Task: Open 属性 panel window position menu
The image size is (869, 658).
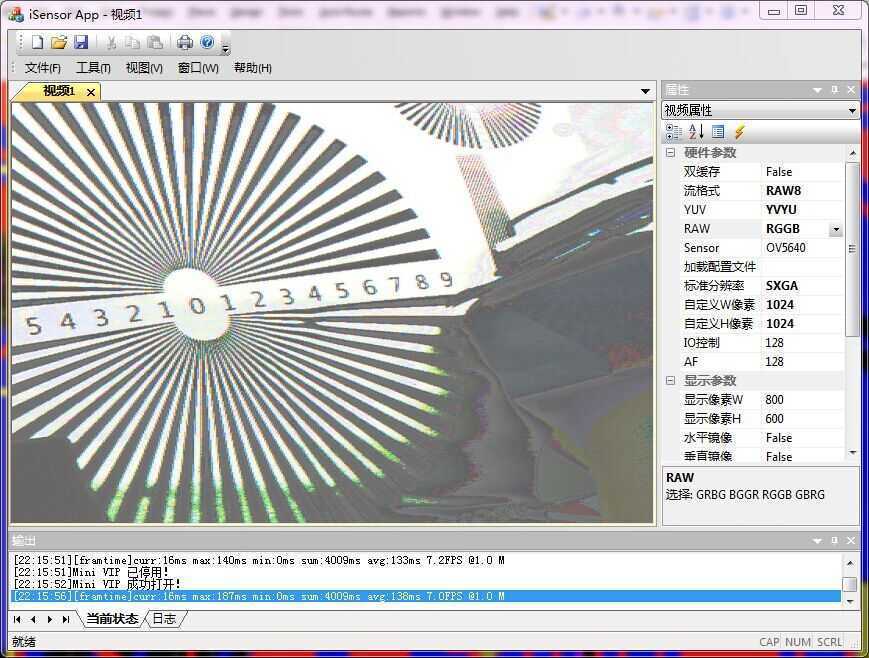Action: 817,90
